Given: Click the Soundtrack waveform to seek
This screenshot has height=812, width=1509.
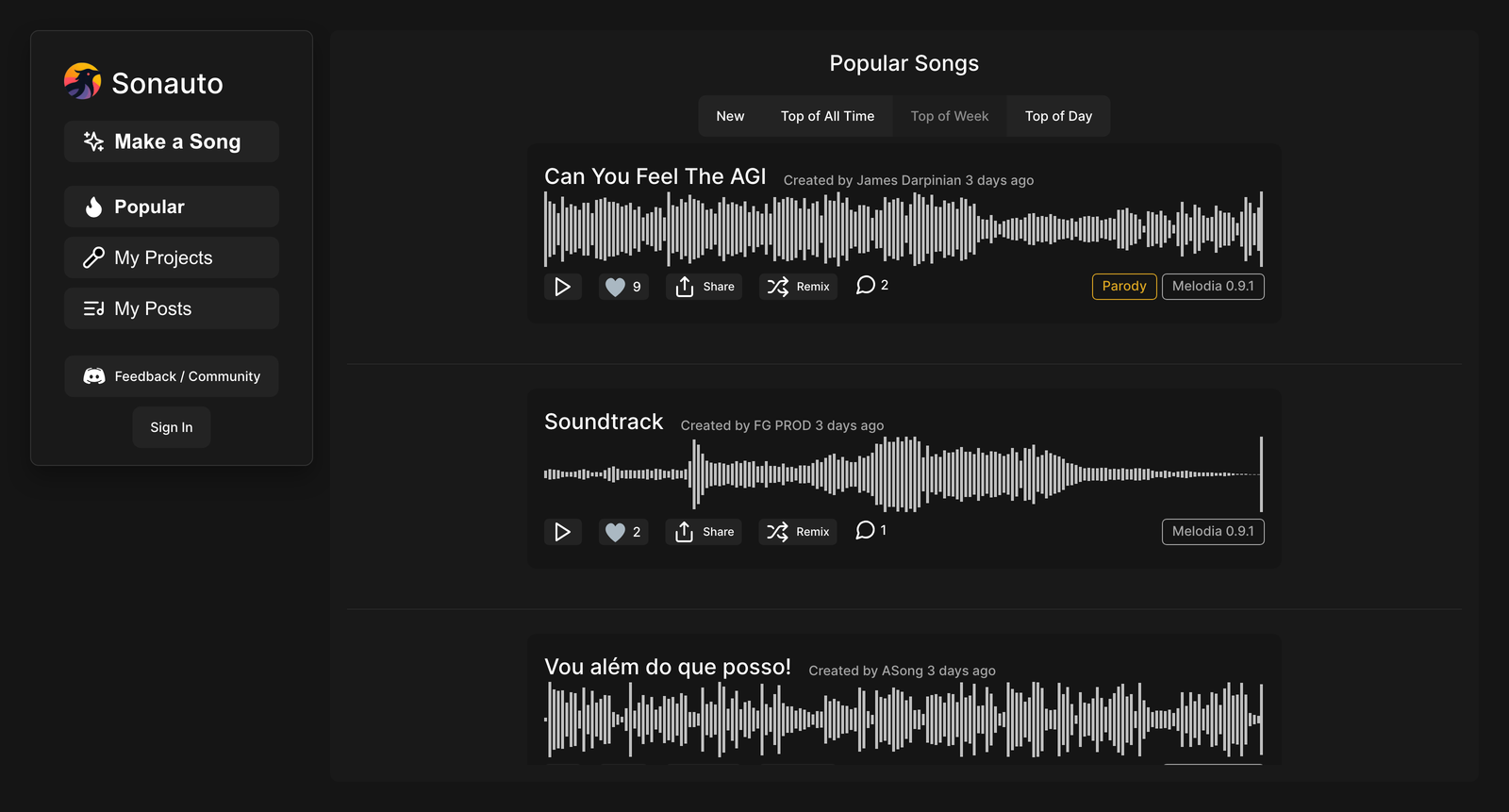Looking at the screenshot, I should [905, 474].
